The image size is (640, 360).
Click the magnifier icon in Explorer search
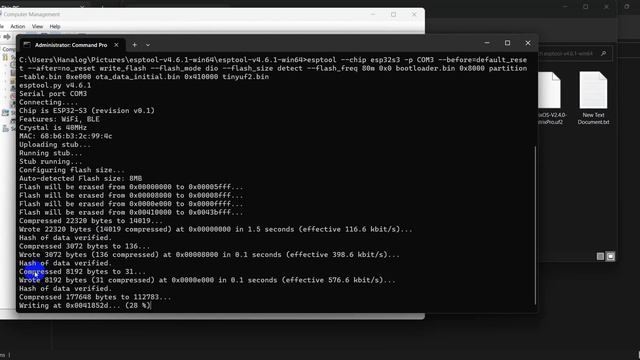[x=603, y=53]
